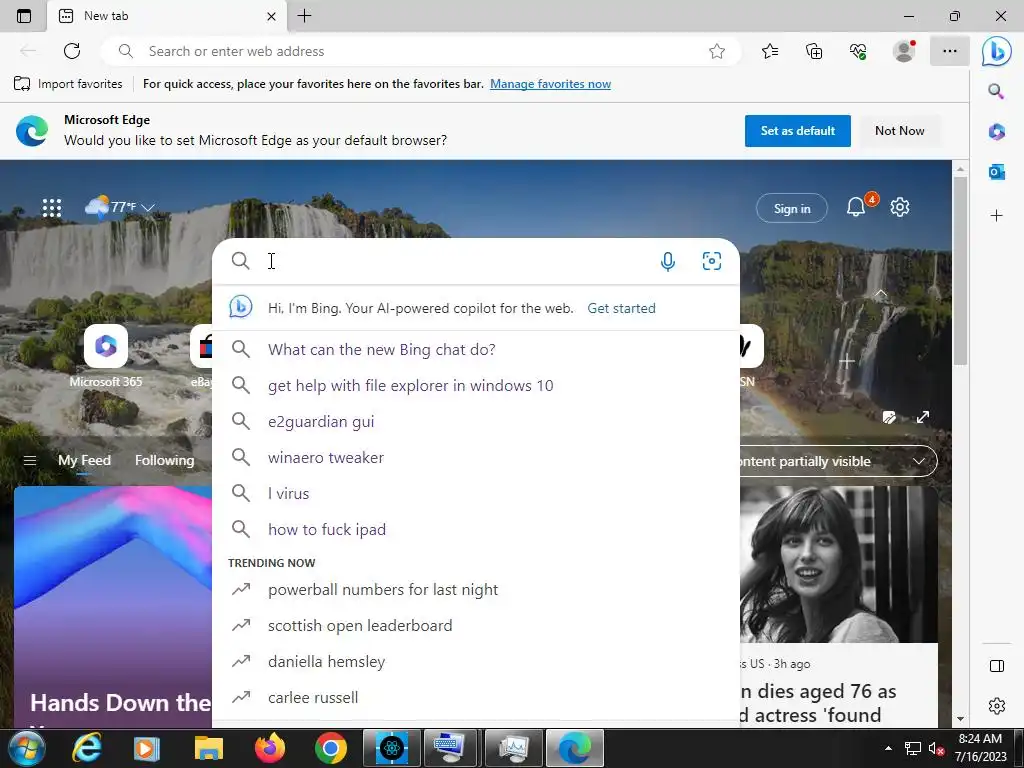Hide the sidebar panel icon
Viewport: 1024px width, 768px height.
point(997,666)
